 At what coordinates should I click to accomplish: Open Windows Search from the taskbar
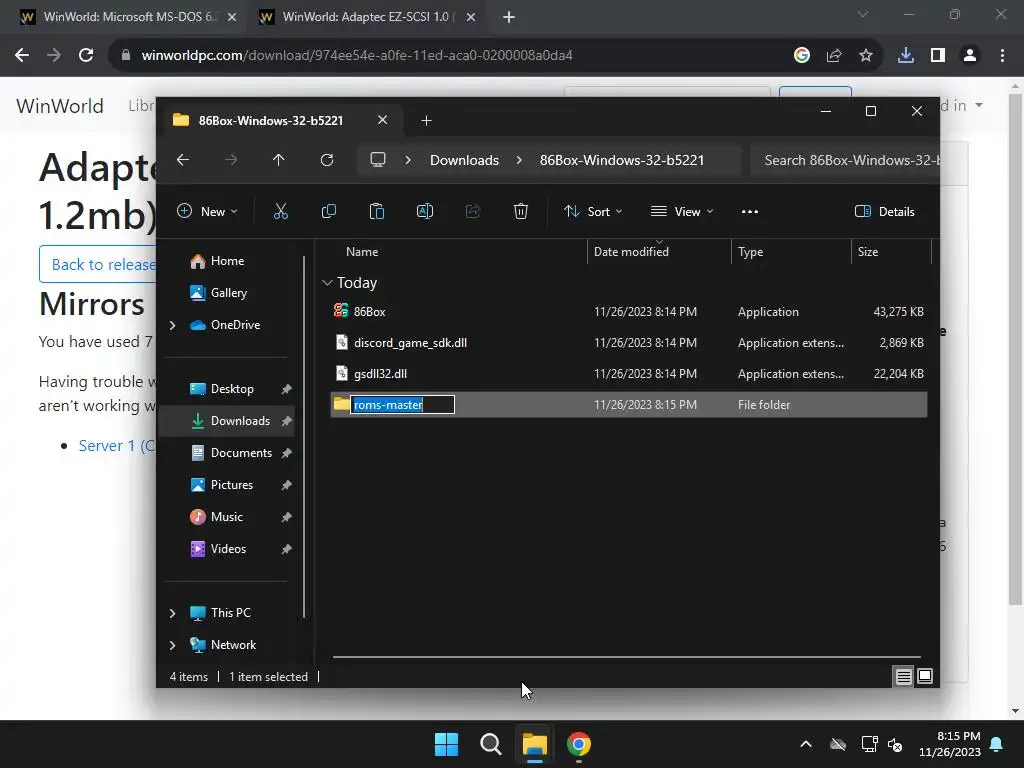coord(490,744)
